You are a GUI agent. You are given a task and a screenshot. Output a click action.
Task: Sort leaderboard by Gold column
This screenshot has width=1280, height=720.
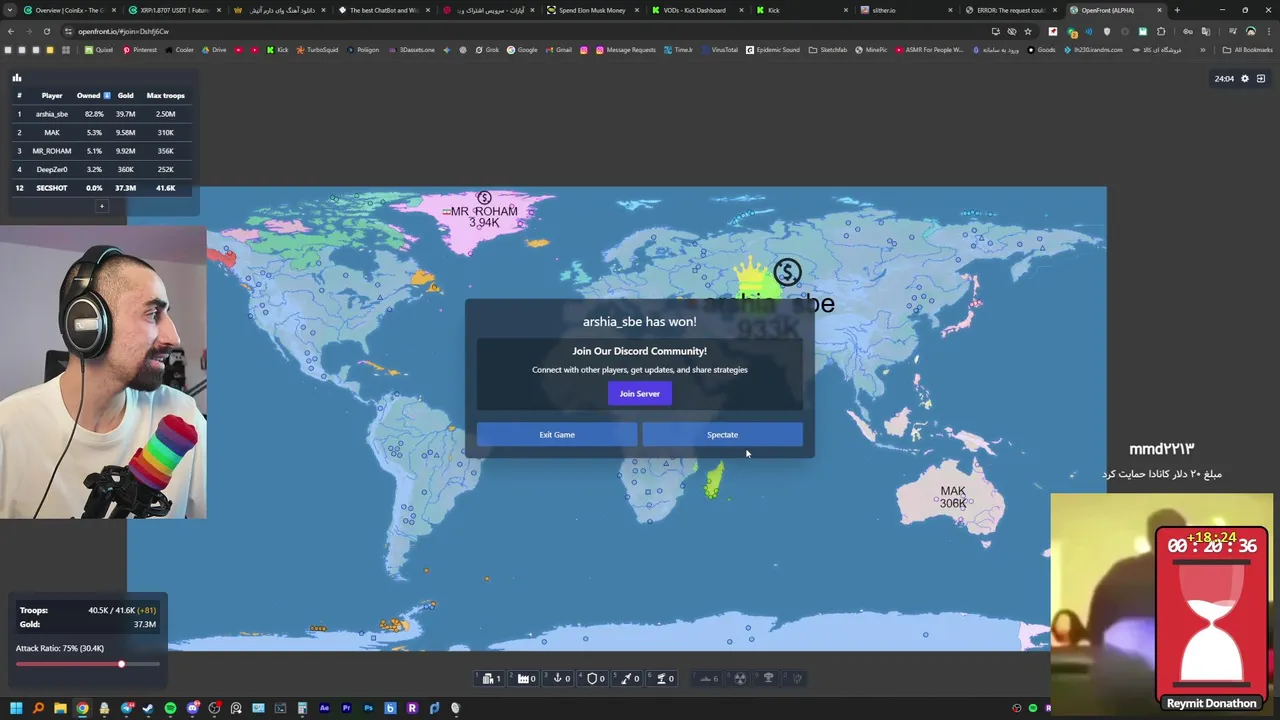point(125,96)
